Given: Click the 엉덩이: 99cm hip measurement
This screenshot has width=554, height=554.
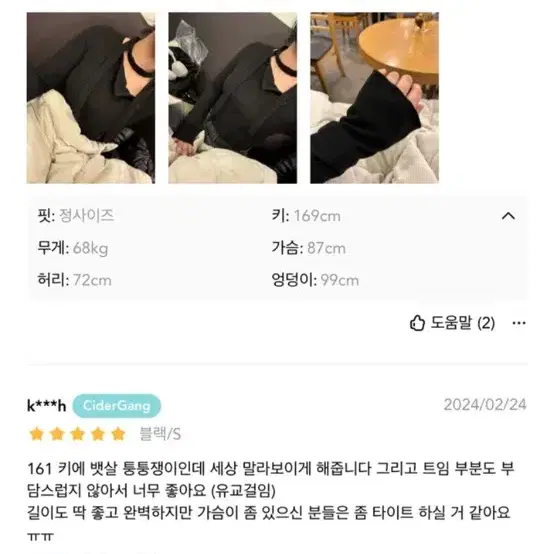Looking at the screenshot, I should [315, 280].
